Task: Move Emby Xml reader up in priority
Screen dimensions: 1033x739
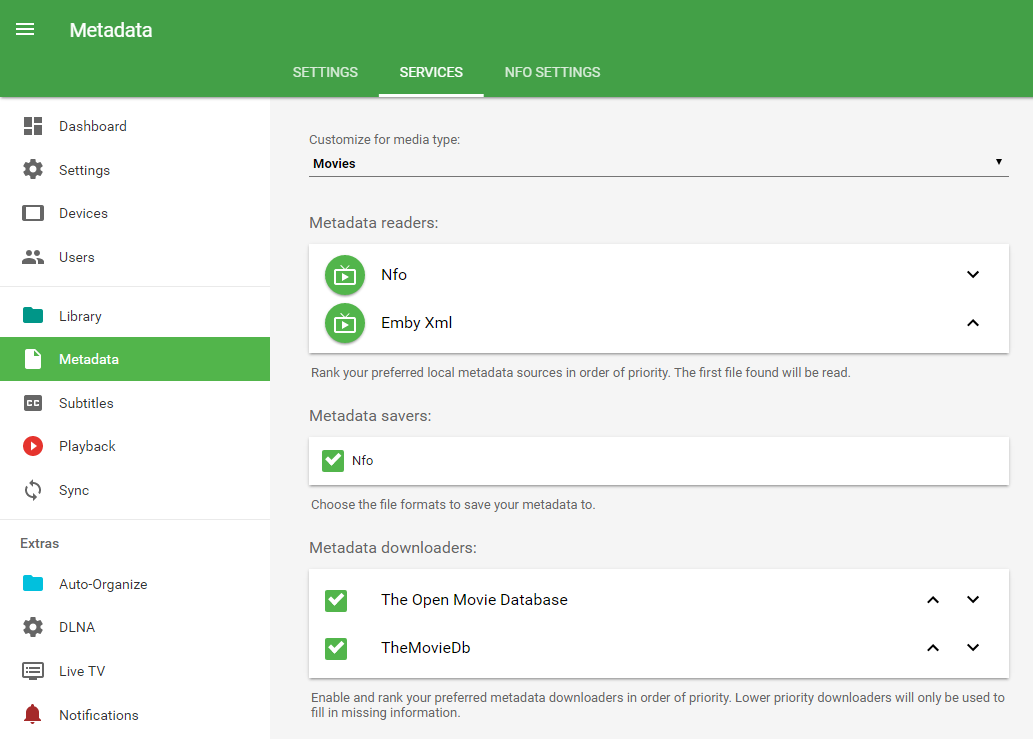Action: coord(973,323)
